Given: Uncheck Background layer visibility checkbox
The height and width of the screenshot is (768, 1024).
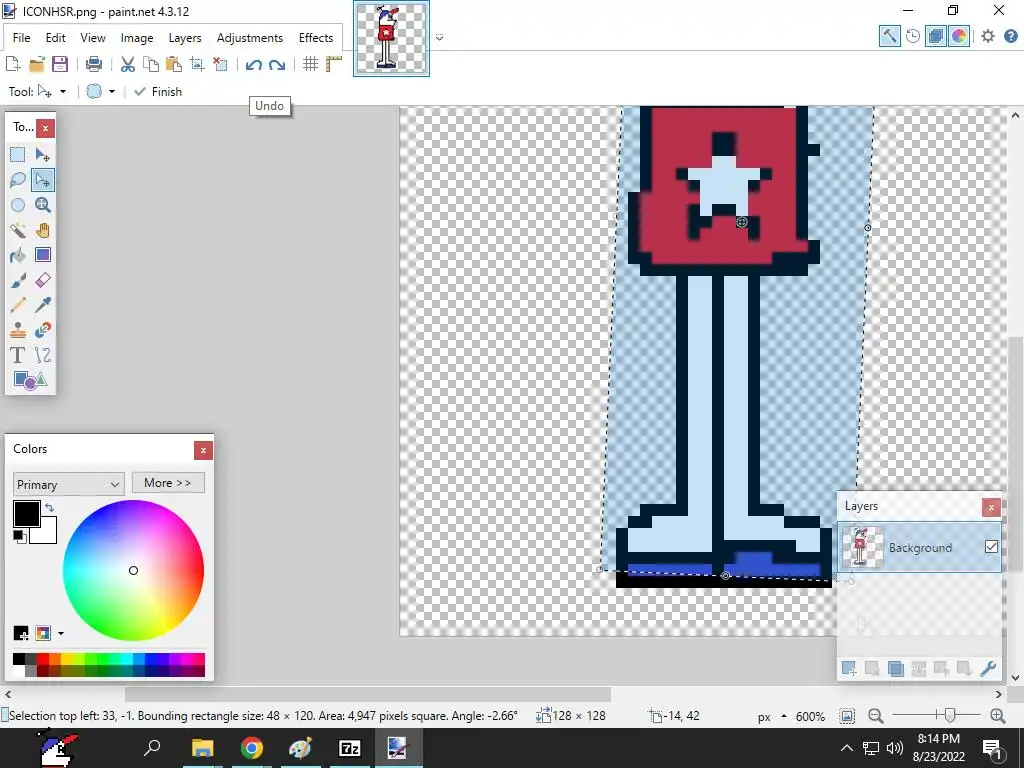Looking at the screenshot, I should pyautogui.click(x=991, y=547).
